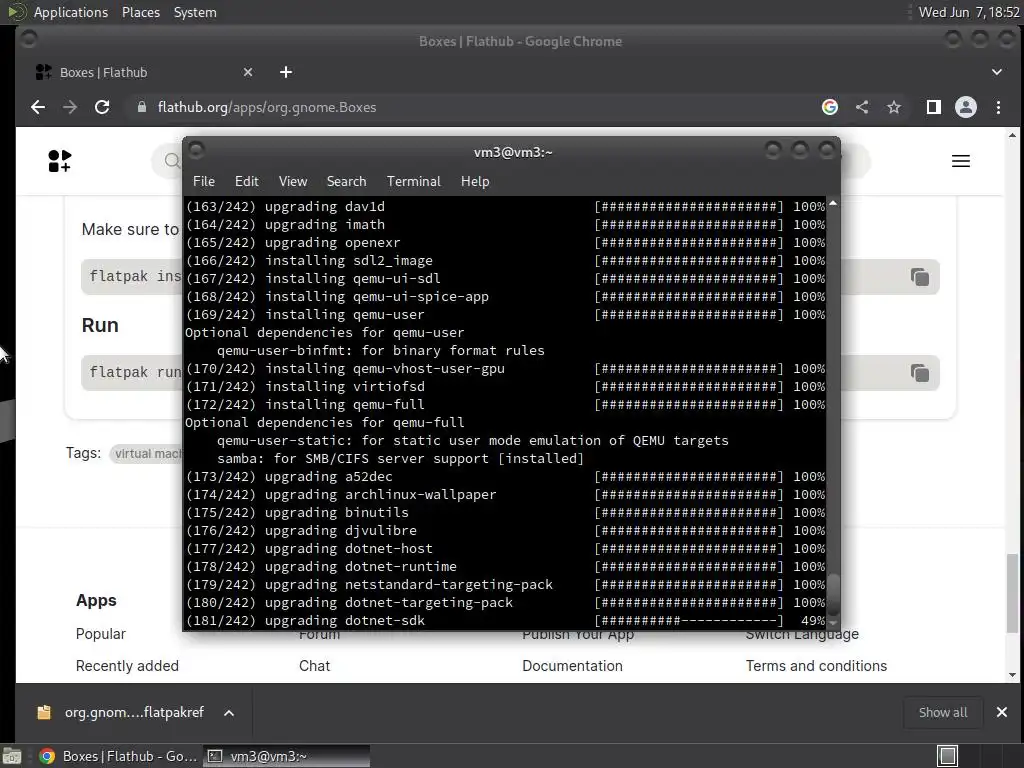Open the System menu
The height and width of the screenshot is (768, 1024).
(195, 12)
